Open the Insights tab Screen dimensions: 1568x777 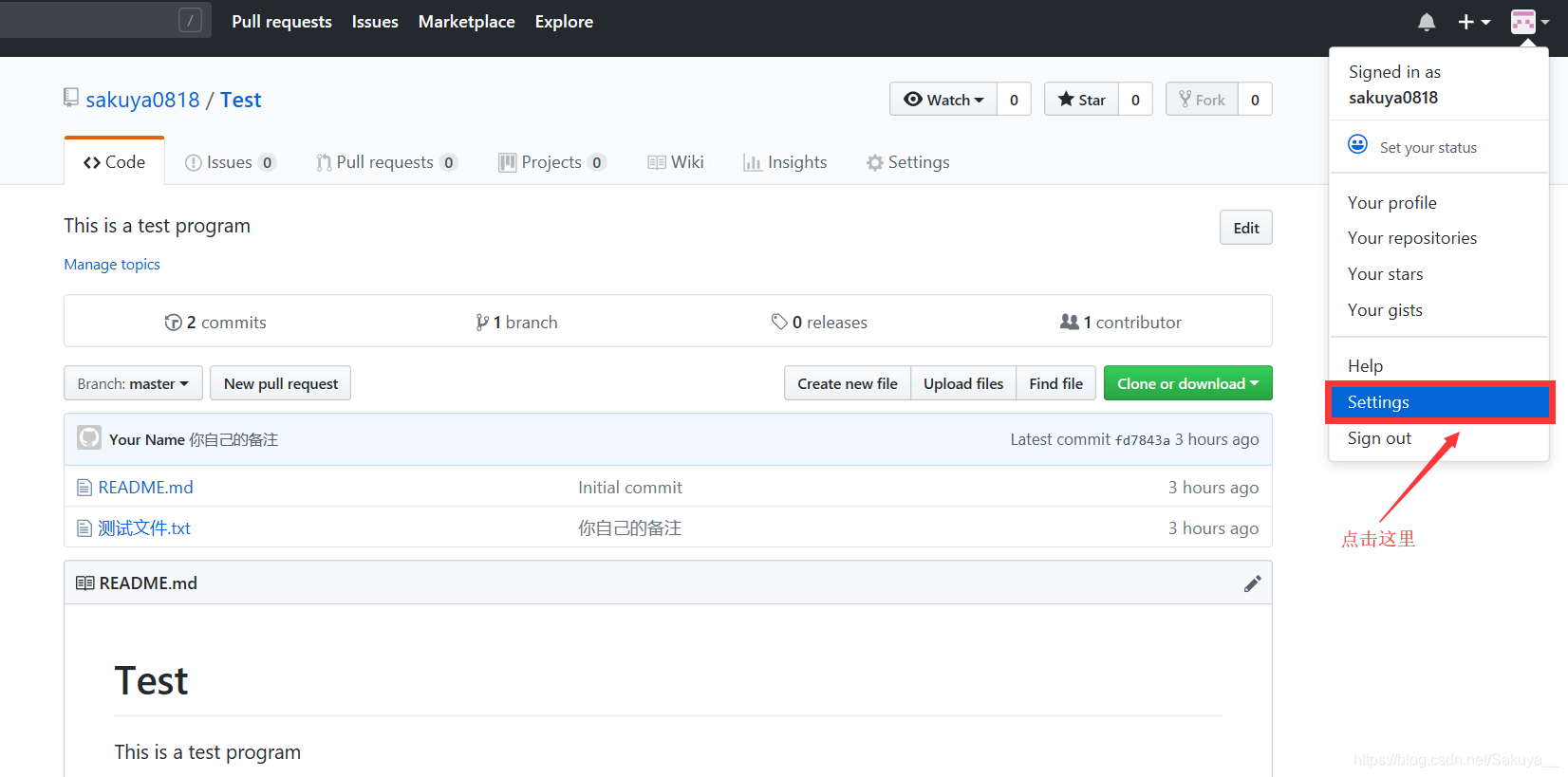click(x=785, y=162)
